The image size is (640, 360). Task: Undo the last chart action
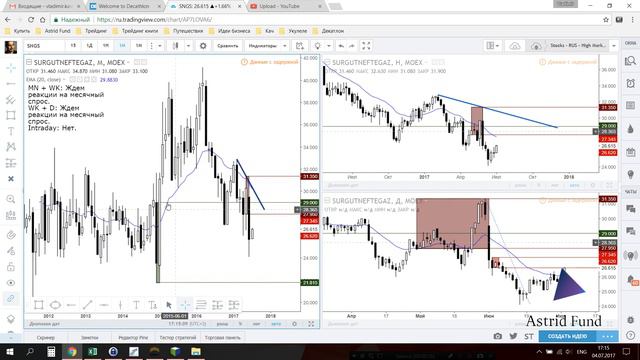[x=341, y=46]
